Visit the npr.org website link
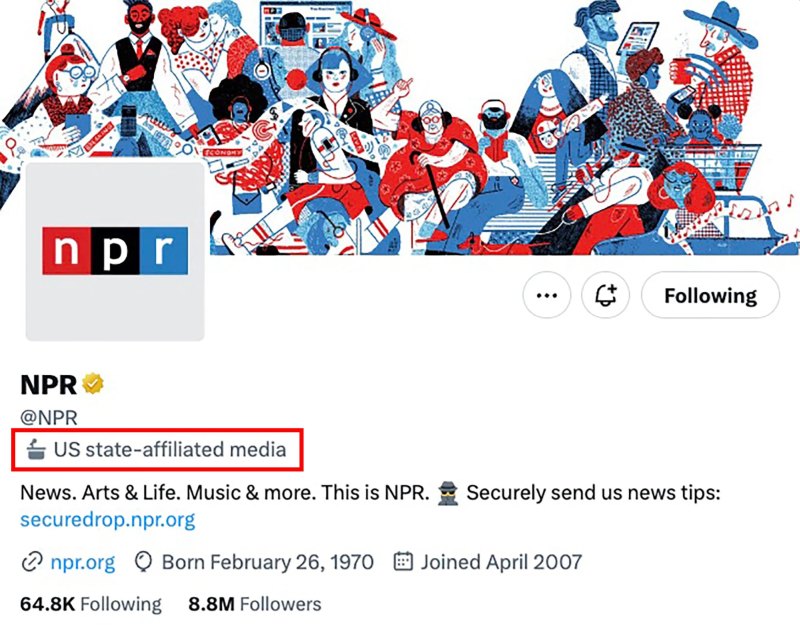800x634 pixels. click(x=82, y=562)
